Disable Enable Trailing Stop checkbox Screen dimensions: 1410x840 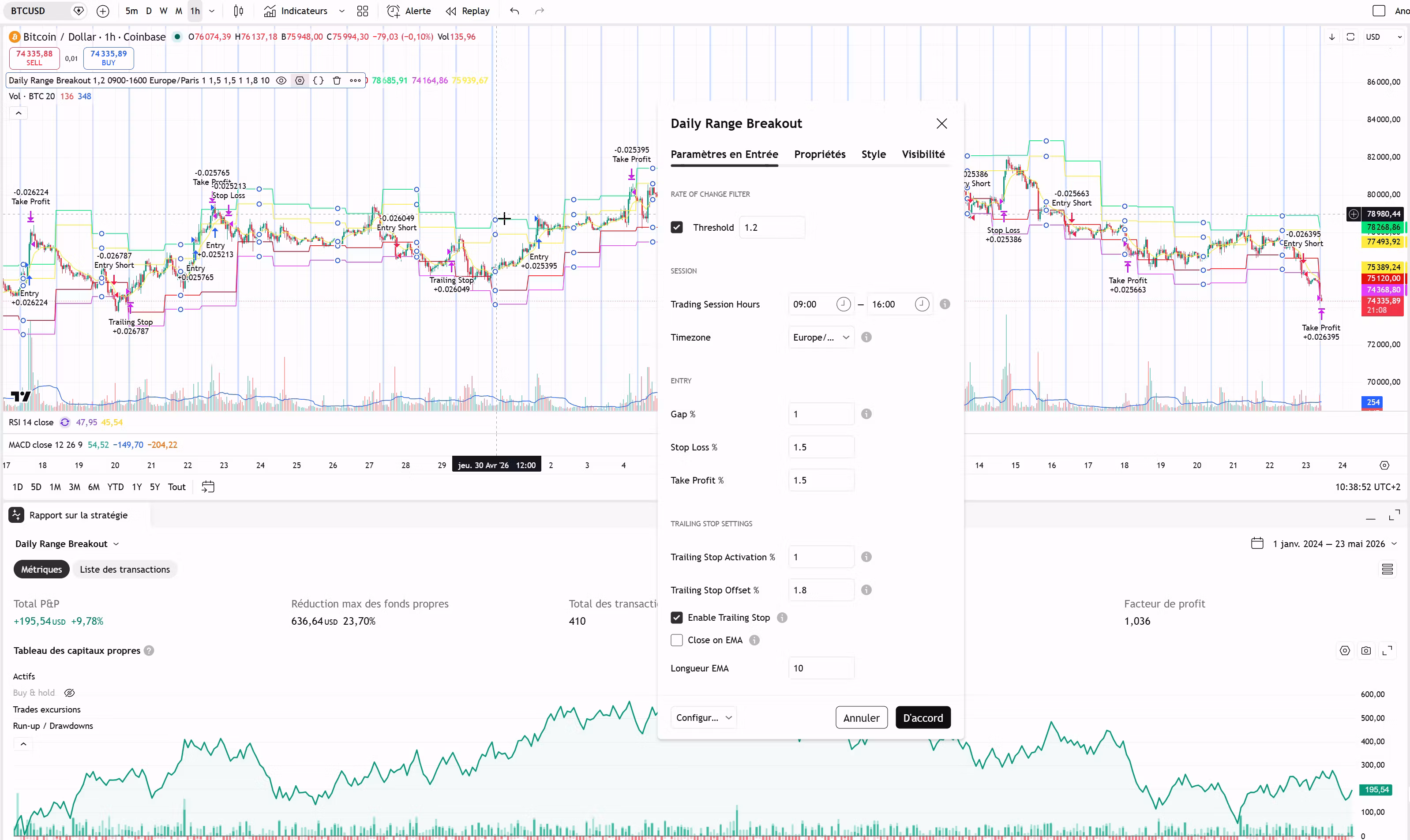click(676, 618)
